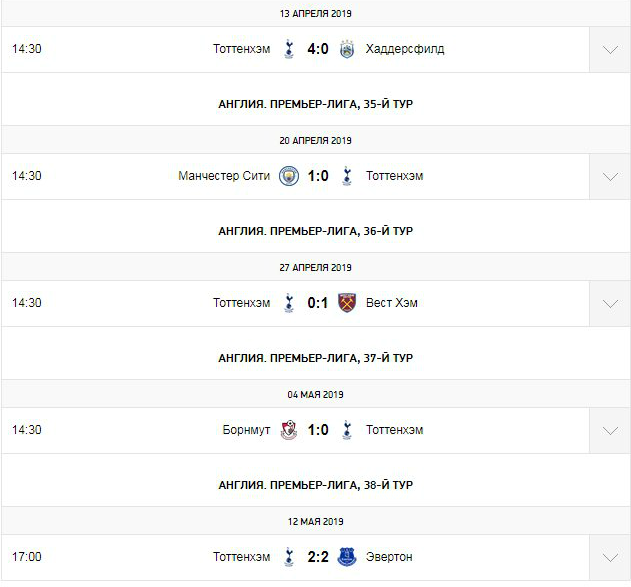
Task: Click the Борнмут team name
Action: [246, 430]
